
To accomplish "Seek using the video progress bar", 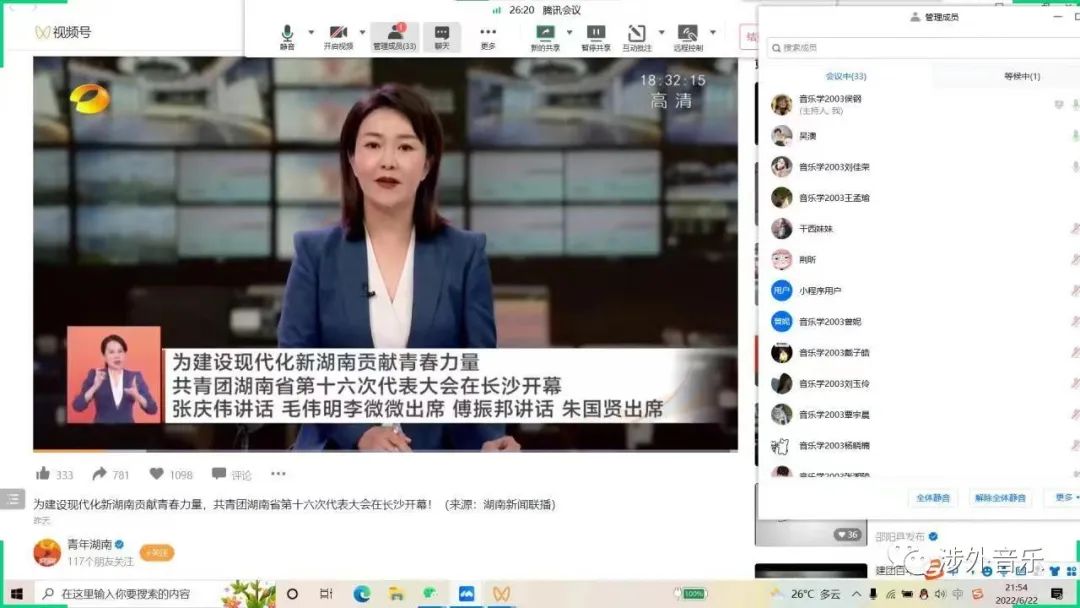I will pos(385,451).
